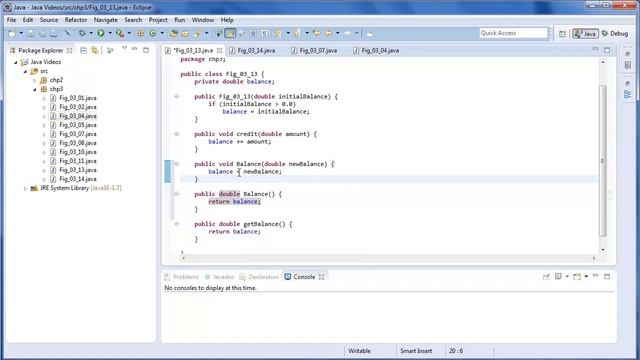Screen dimensions: 640x360
Task: Collapse the src folder node
Action: (x=25, y=71)
